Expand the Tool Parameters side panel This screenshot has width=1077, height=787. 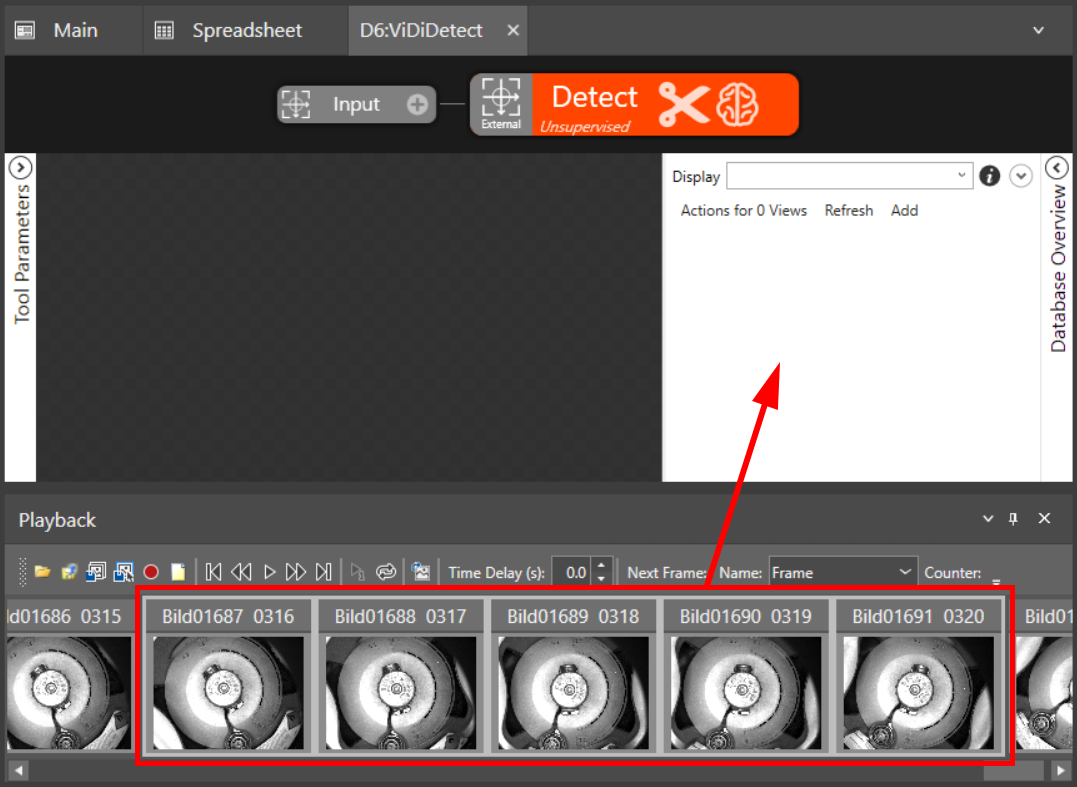click(21, 167)
